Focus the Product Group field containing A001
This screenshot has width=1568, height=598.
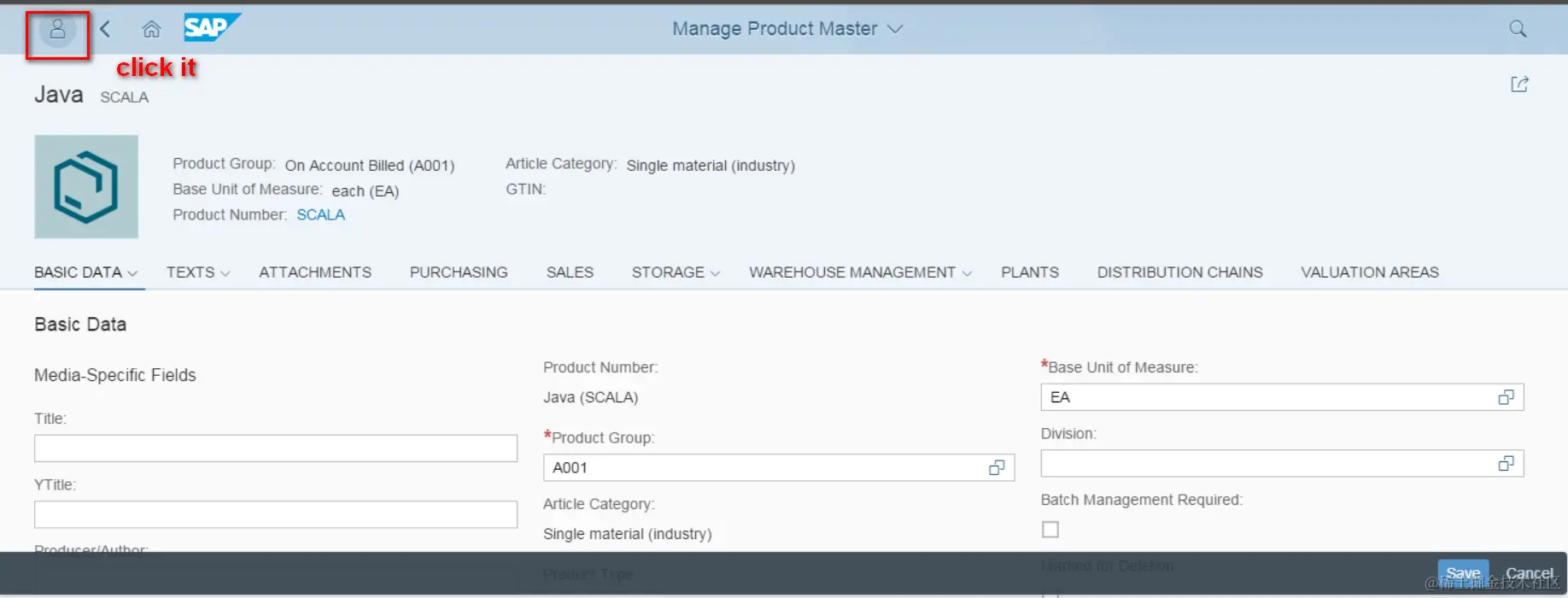(x=779, y=467)
